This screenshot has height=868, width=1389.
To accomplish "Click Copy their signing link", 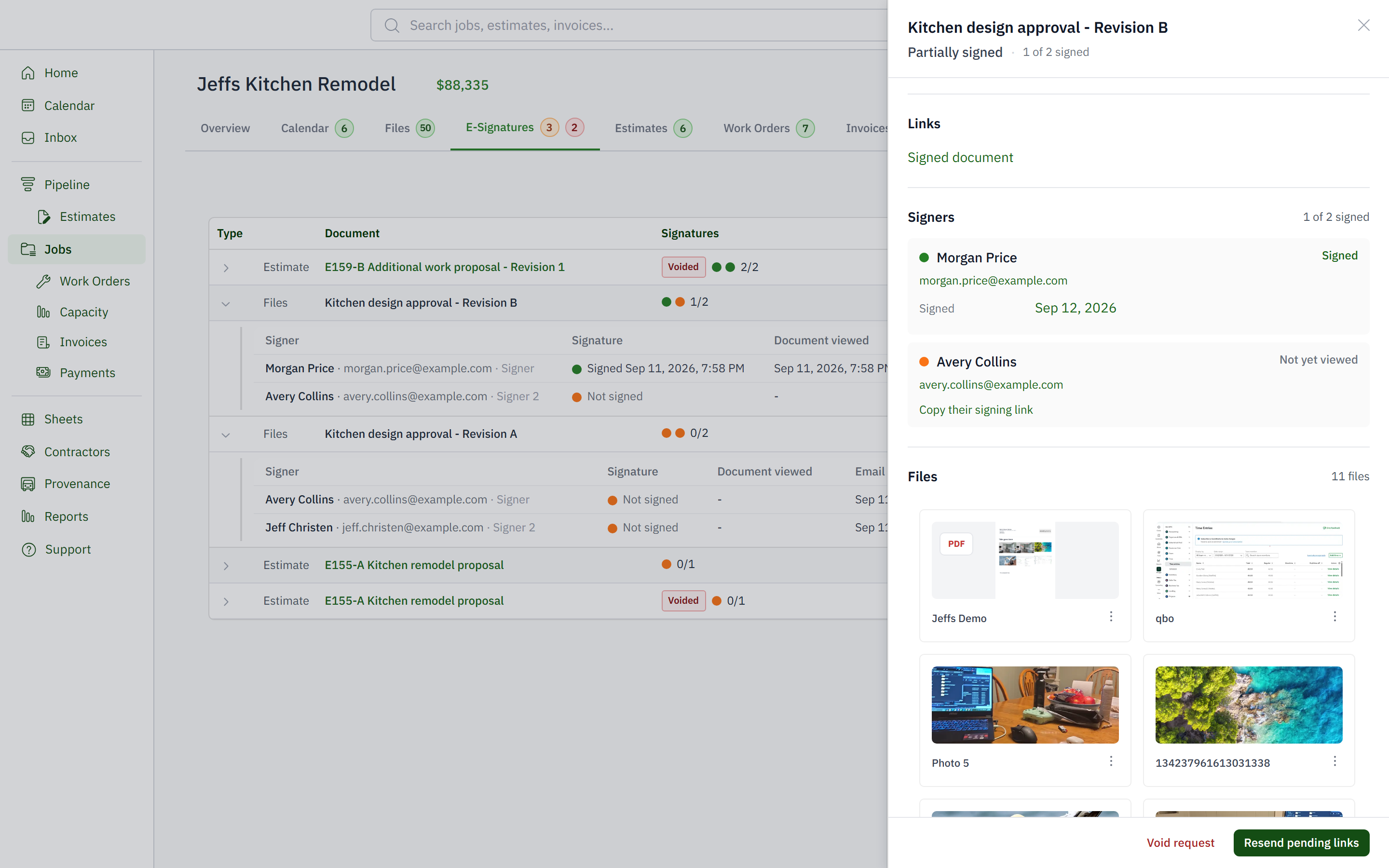I will (x=976, y=410).
